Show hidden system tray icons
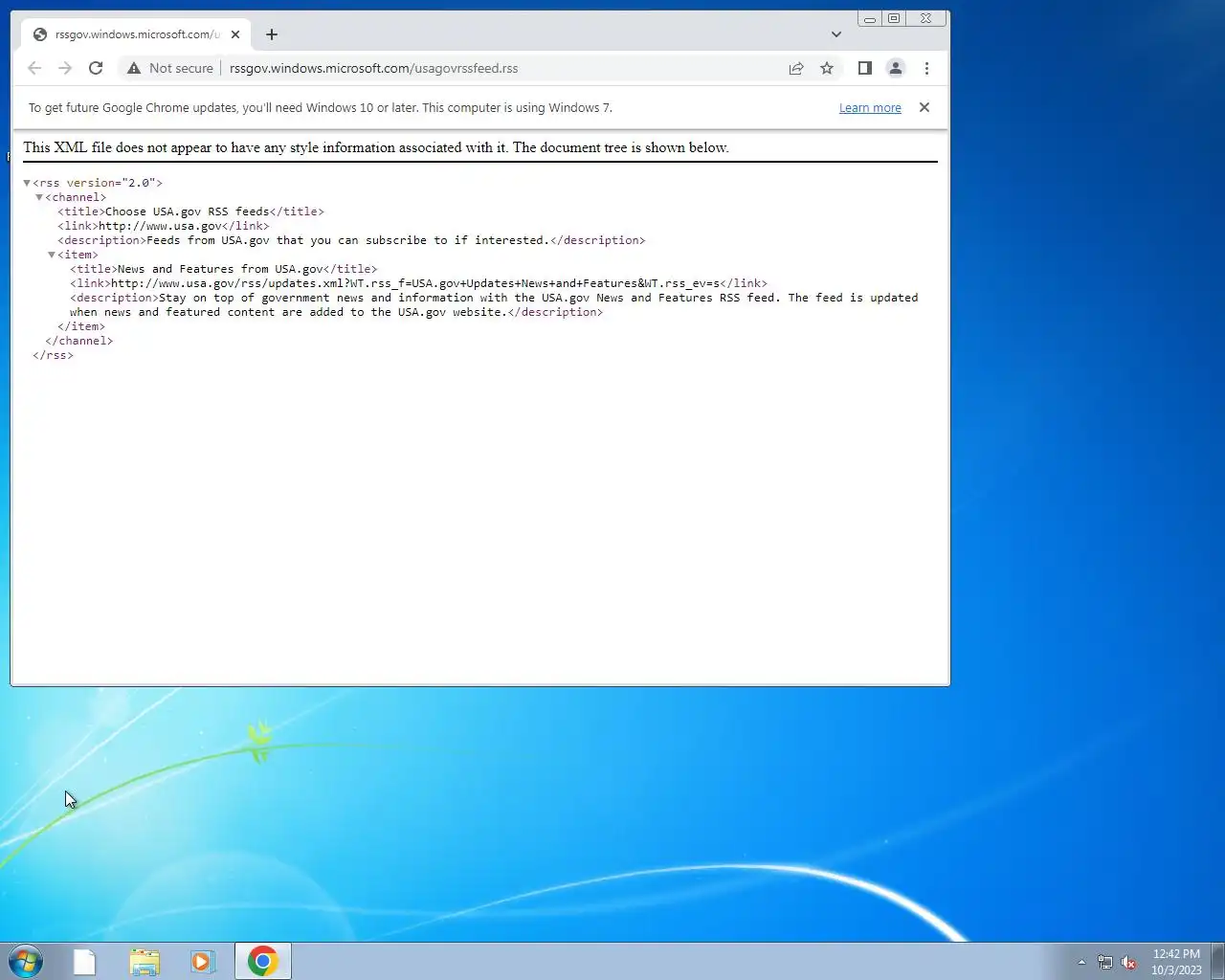 pos(1081,962)
